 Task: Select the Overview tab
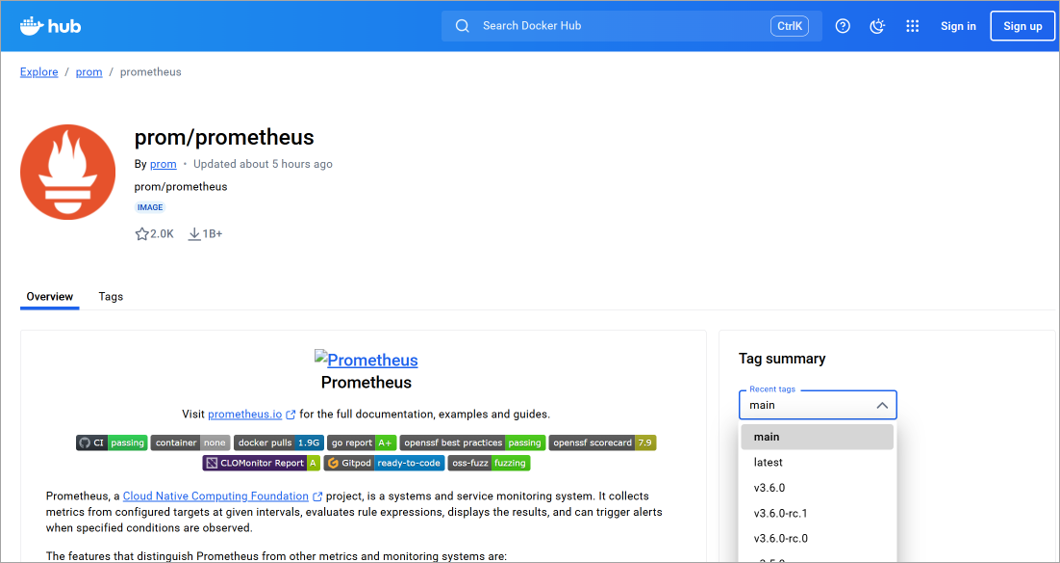(50, 297)
